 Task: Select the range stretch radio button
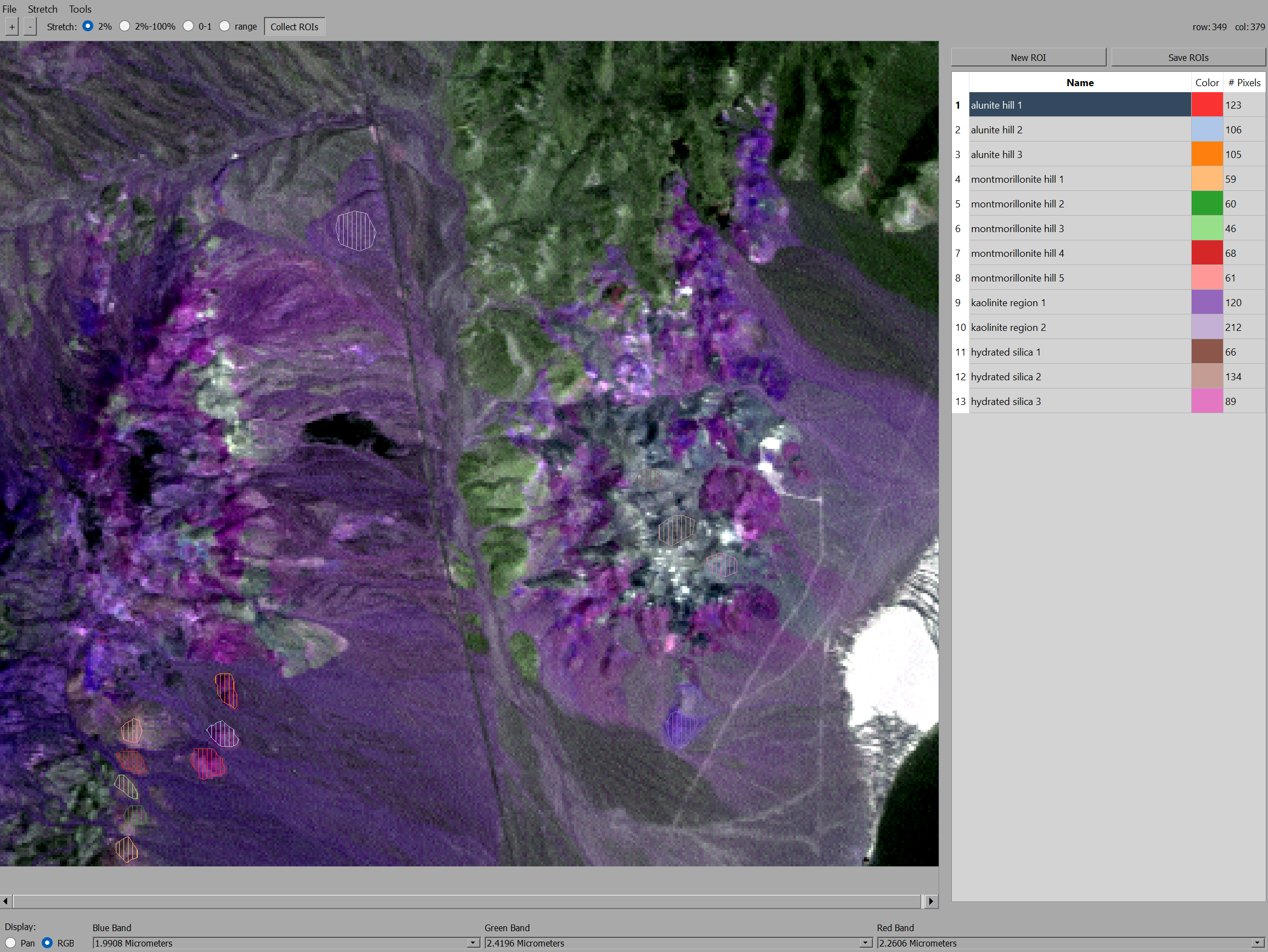pos(225,26)
